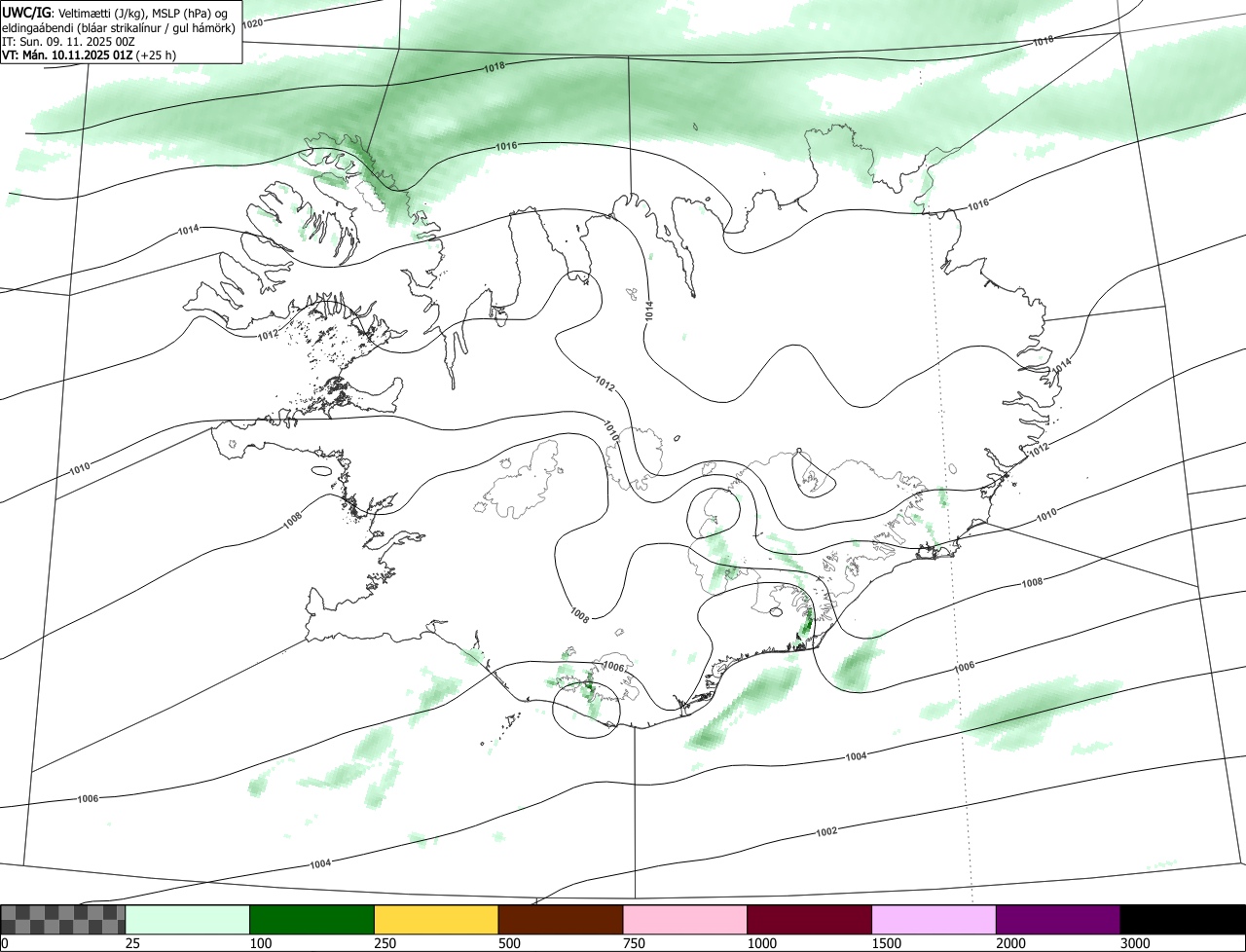Pick the dark maroon 1000–1500 legend swatch
Image resolution: width=1246 pixels, height=952 pixels.
click(x=809, y=920)
